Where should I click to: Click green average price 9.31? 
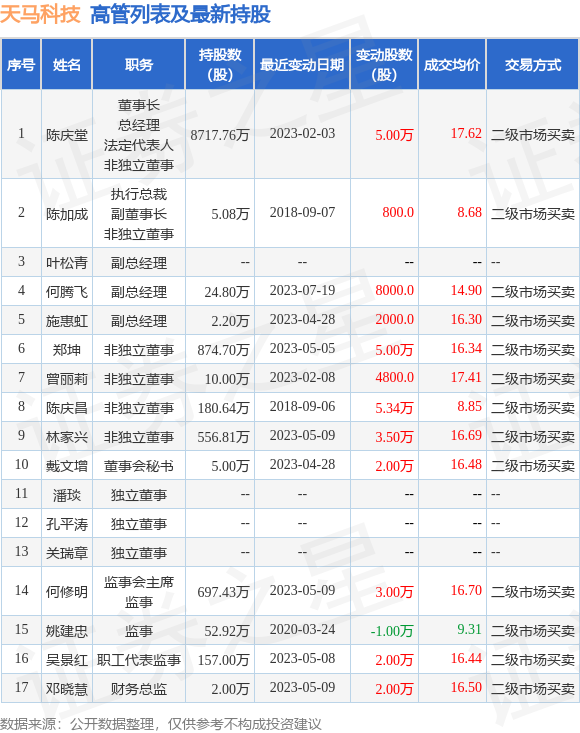click(469, 629)
